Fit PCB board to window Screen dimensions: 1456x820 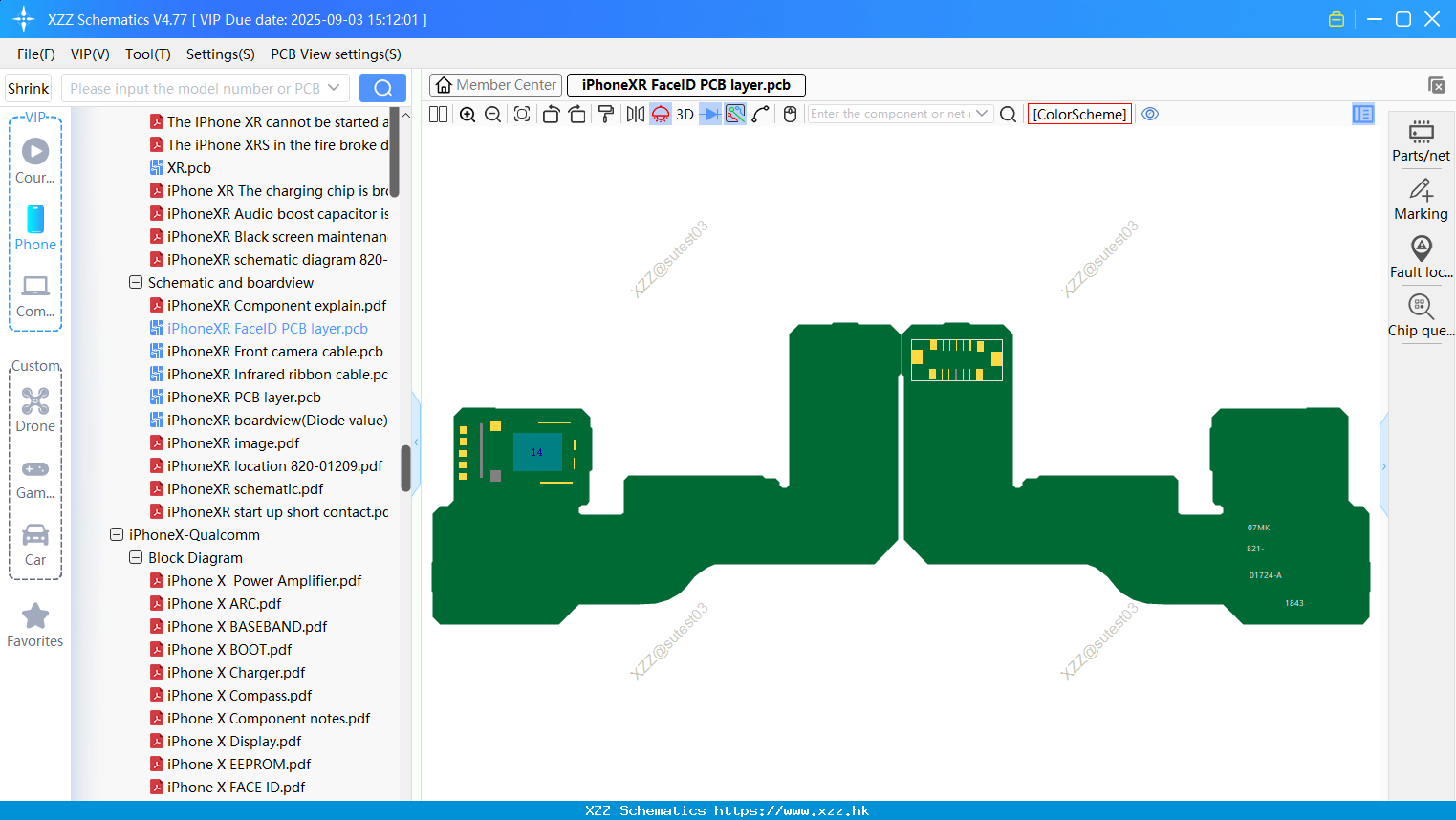pos(522,114)
